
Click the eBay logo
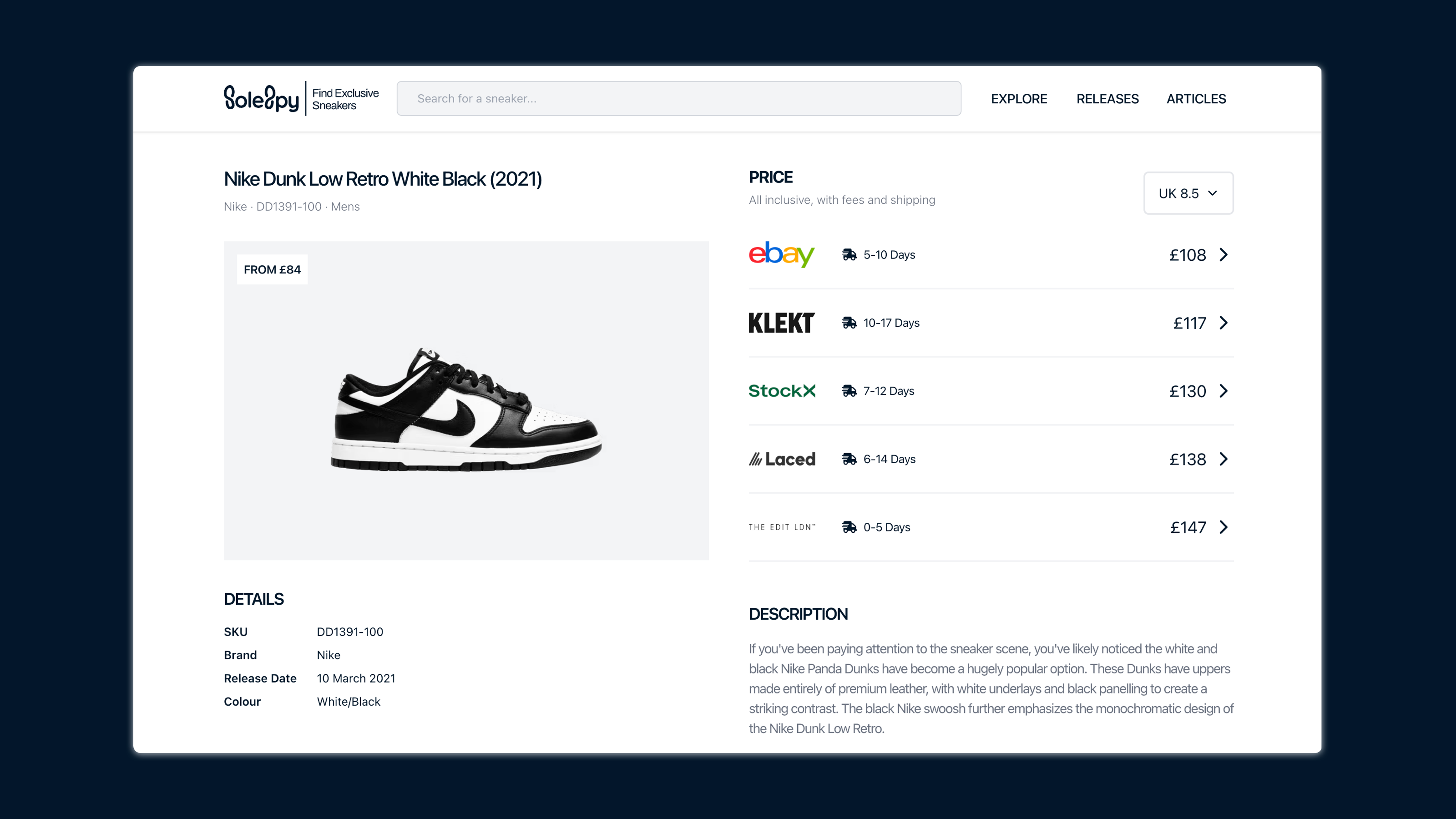(782, 254)
